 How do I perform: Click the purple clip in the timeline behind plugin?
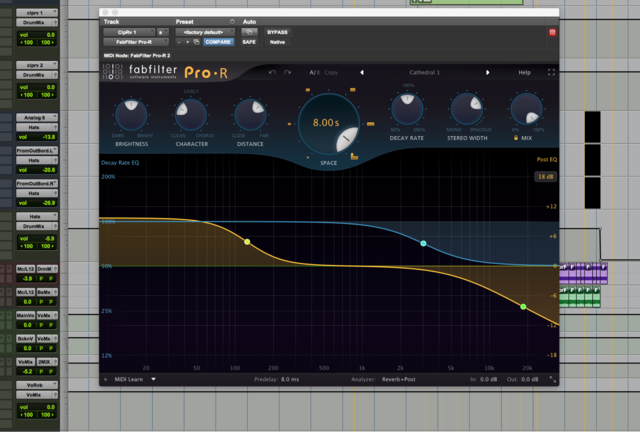coord(583,274)
